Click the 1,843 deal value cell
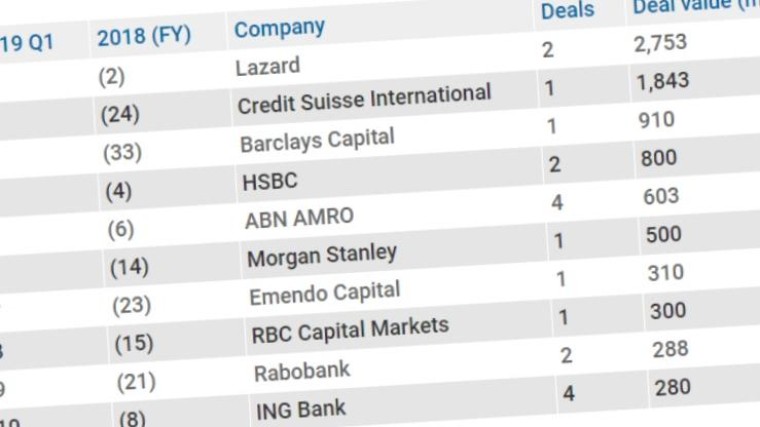The height and width of the screenshot is (427, 760). pos(662,82)
